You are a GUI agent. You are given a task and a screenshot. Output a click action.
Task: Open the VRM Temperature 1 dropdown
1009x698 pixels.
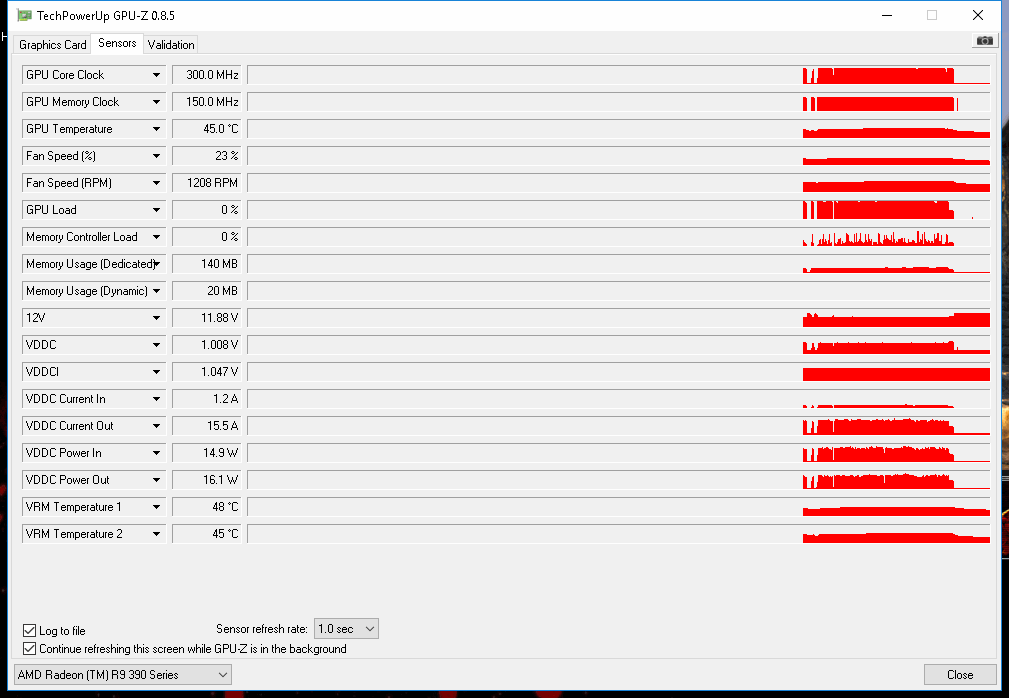pos(156,507)
